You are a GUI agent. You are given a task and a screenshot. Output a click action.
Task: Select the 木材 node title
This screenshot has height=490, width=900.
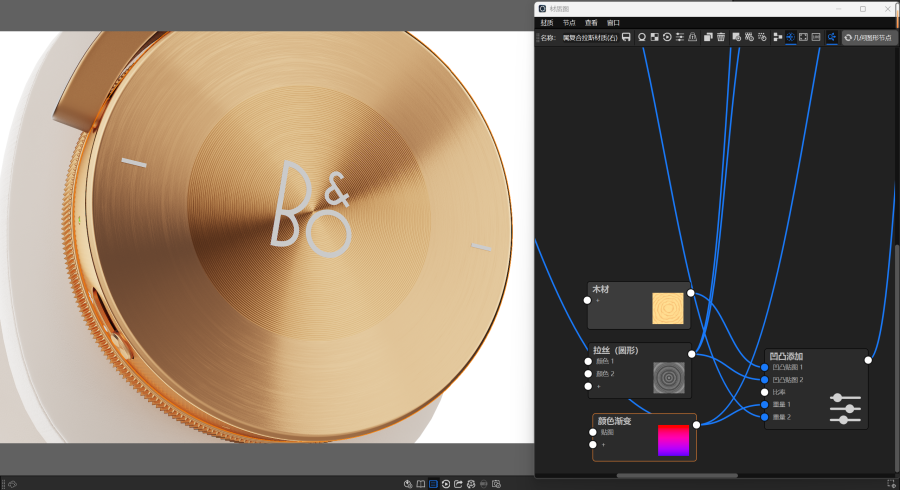point(600,290)
